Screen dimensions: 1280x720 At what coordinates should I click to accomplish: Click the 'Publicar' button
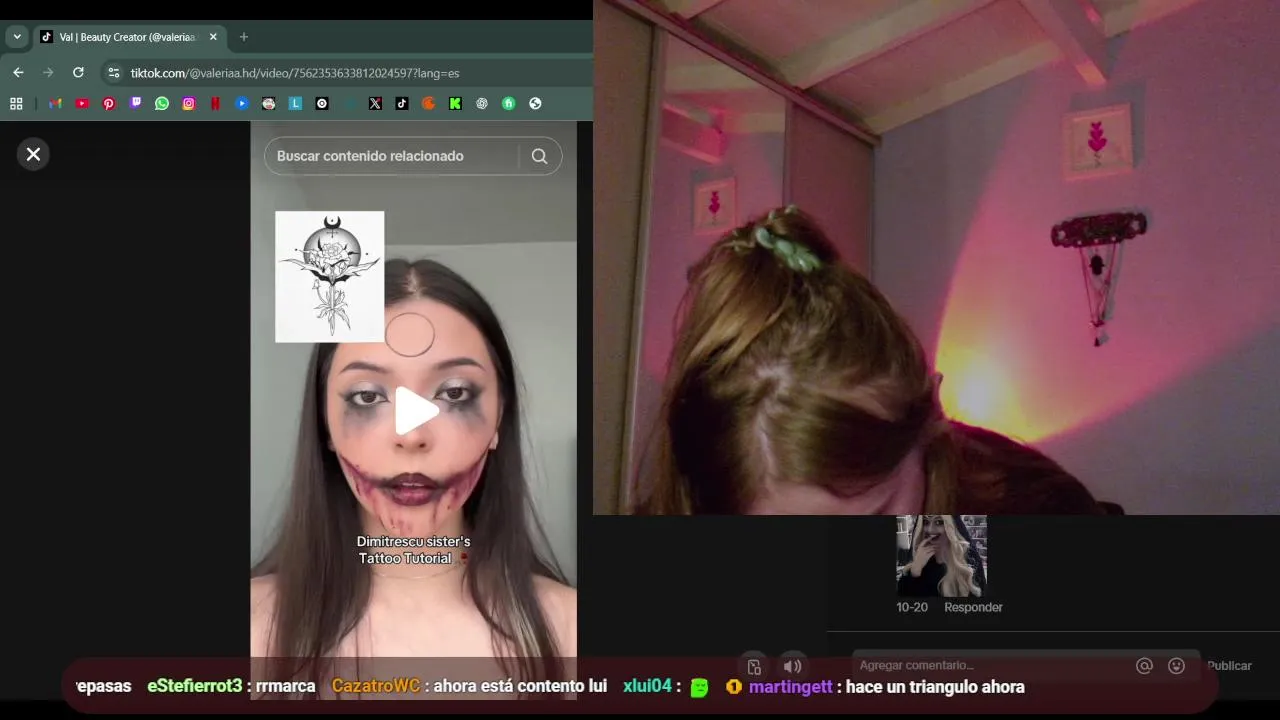[x=1229, y=665]
